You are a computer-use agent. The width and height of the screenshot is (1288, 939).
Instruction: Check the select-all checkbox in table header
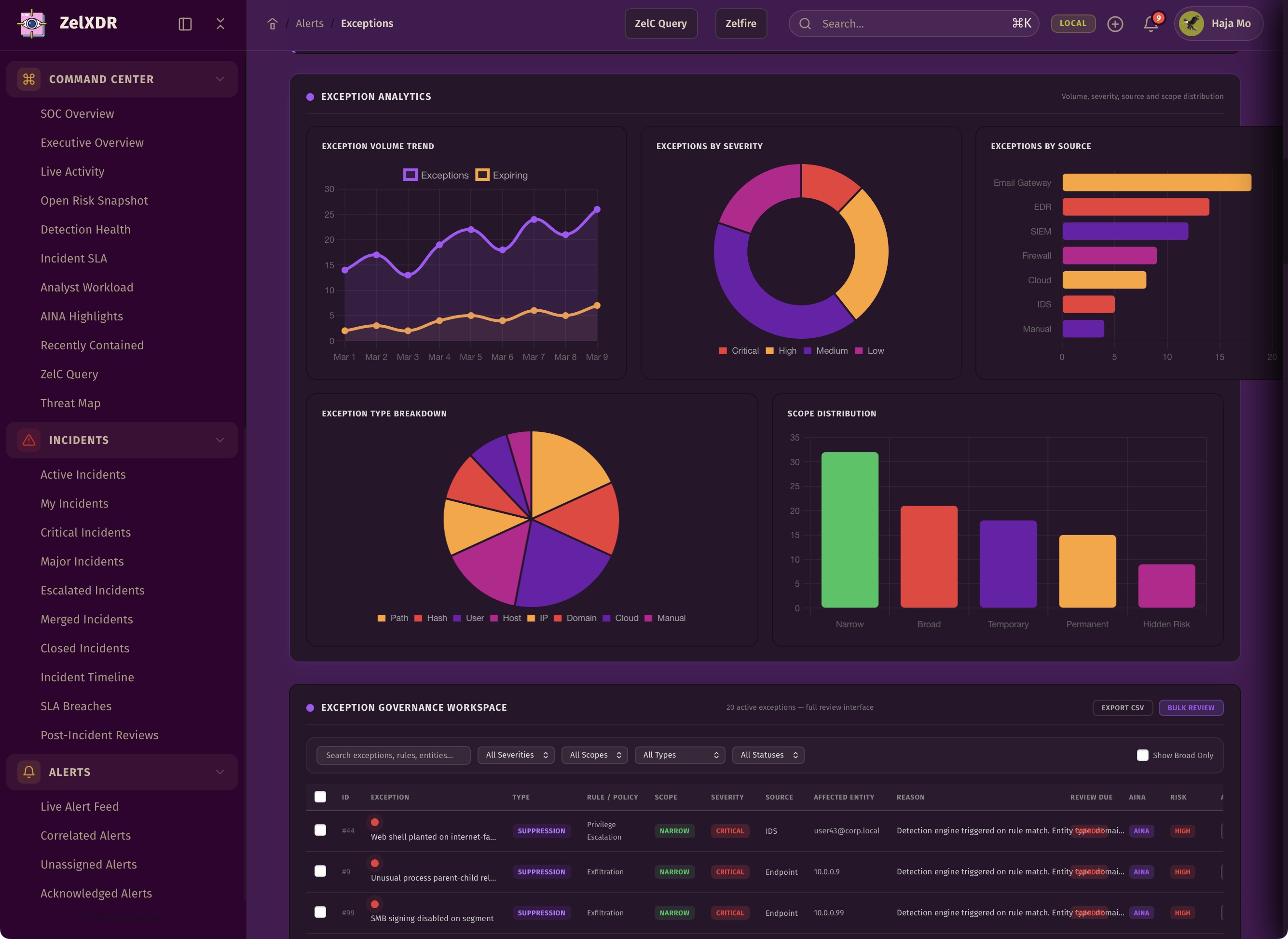point(320,797)
